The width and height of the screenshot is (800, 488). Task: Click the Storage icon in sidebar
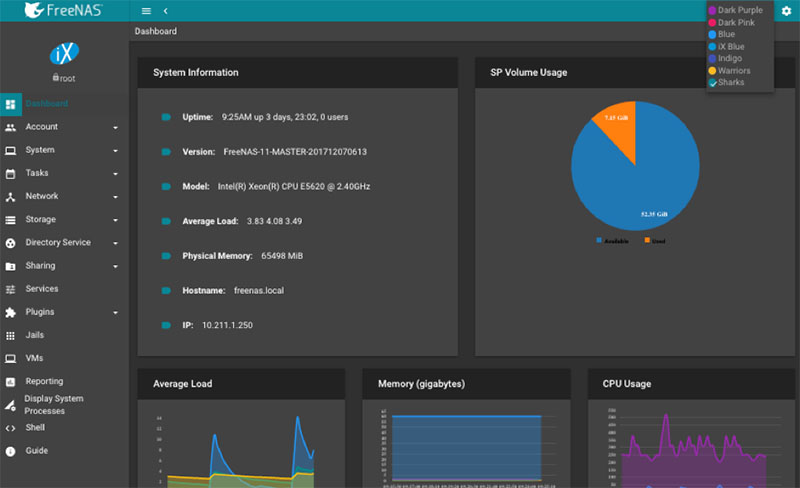[10, 220]
